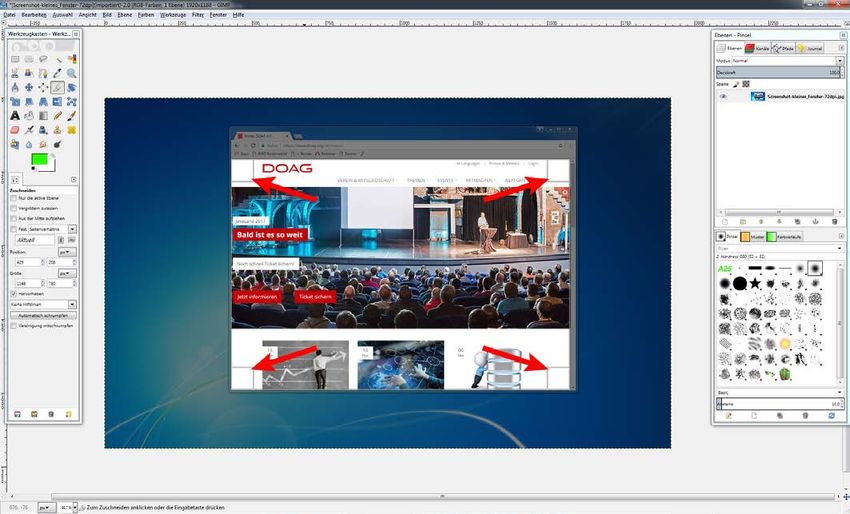Pick the Color Picker eyedropper tool
Screen dimensions: 850x514
click(57, 73)
